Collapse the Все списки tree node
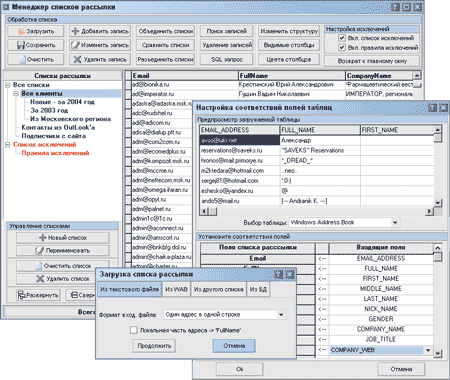 tap(8, 85)
